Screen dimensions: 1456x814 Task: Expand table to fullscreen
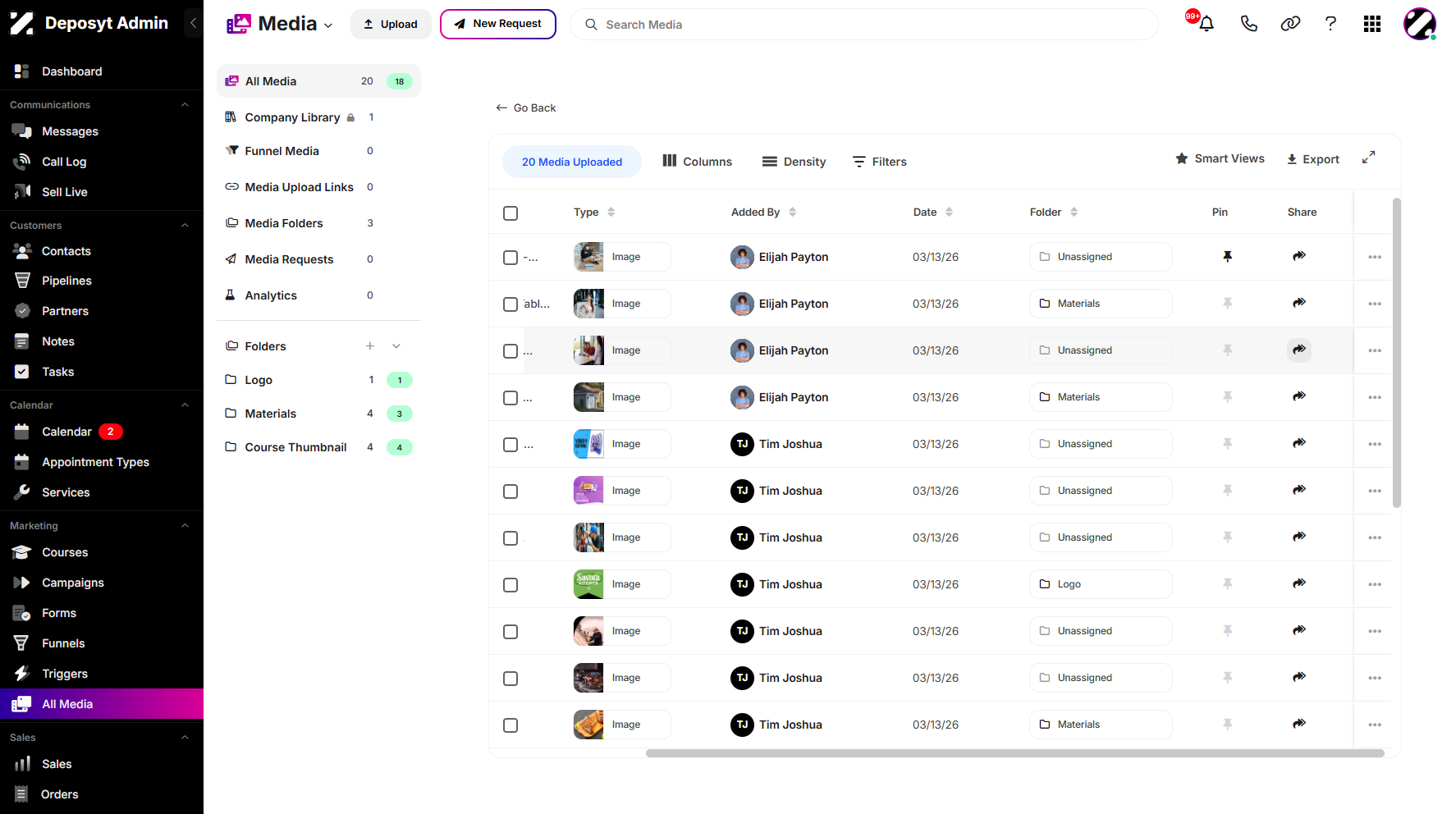click(x=1368, y=158)
